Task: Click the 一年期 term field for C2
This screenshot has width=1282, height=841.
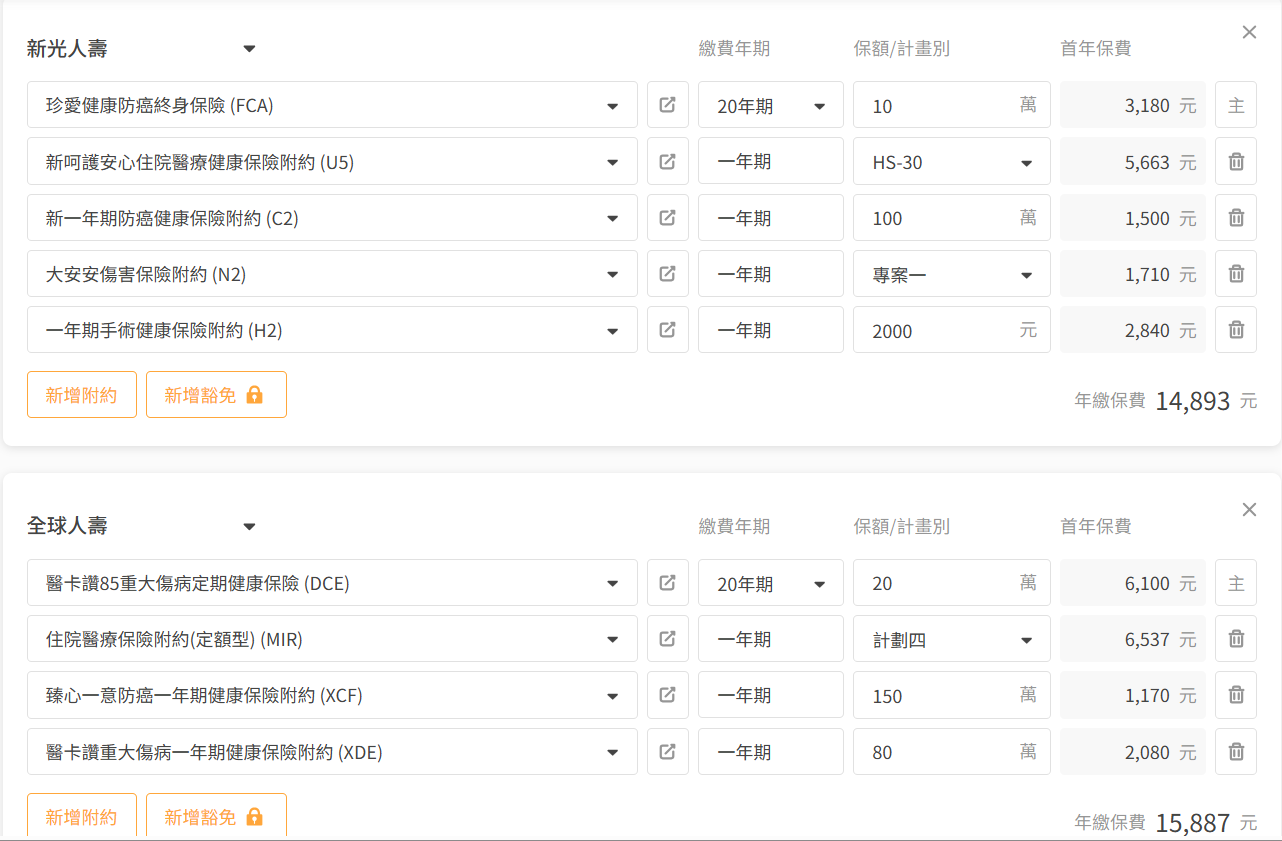Action: [x=771, y=217]
